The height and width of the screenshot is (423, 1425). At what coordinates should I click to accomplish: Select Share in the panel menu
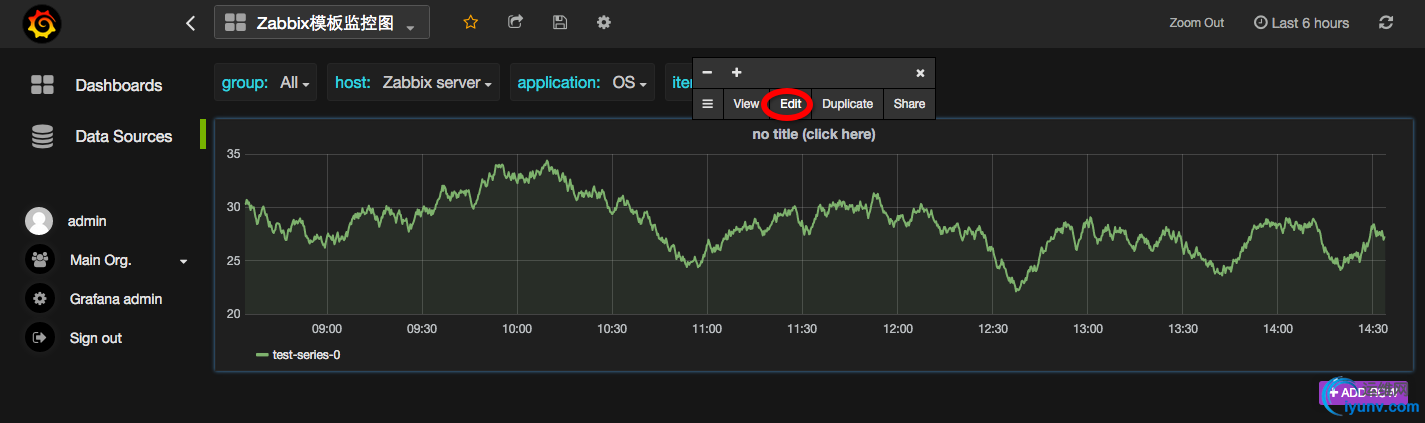point(909,104)
